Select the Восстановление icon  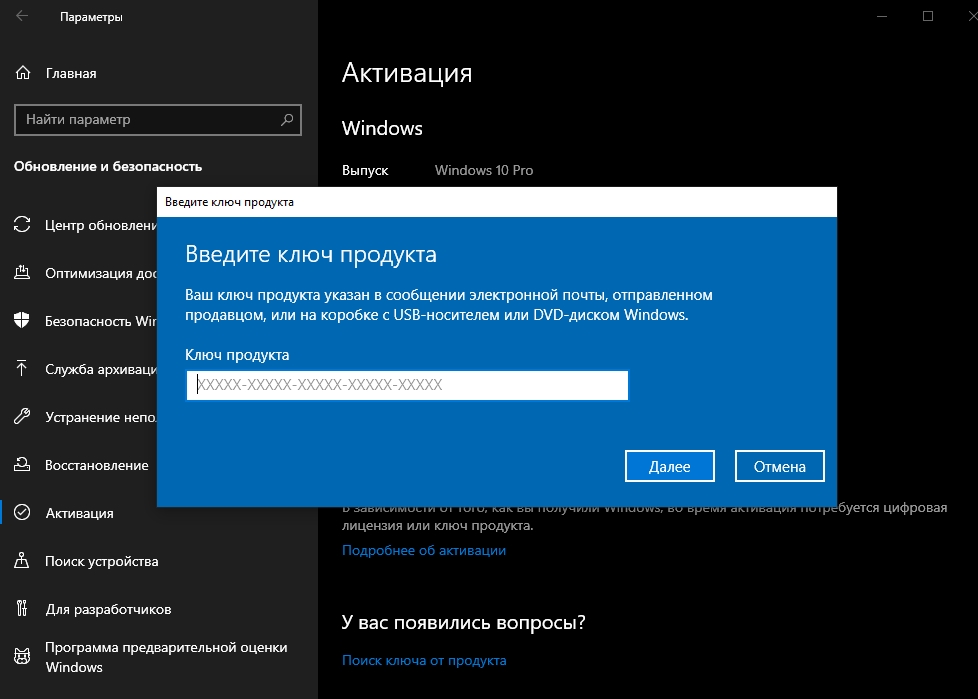pyautogui.click(x=22, y=465)
